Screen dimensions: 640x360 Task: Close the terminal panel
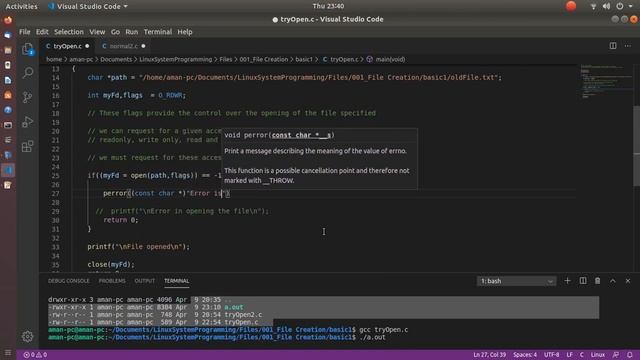pyautogui.click(x=628, y=281)
